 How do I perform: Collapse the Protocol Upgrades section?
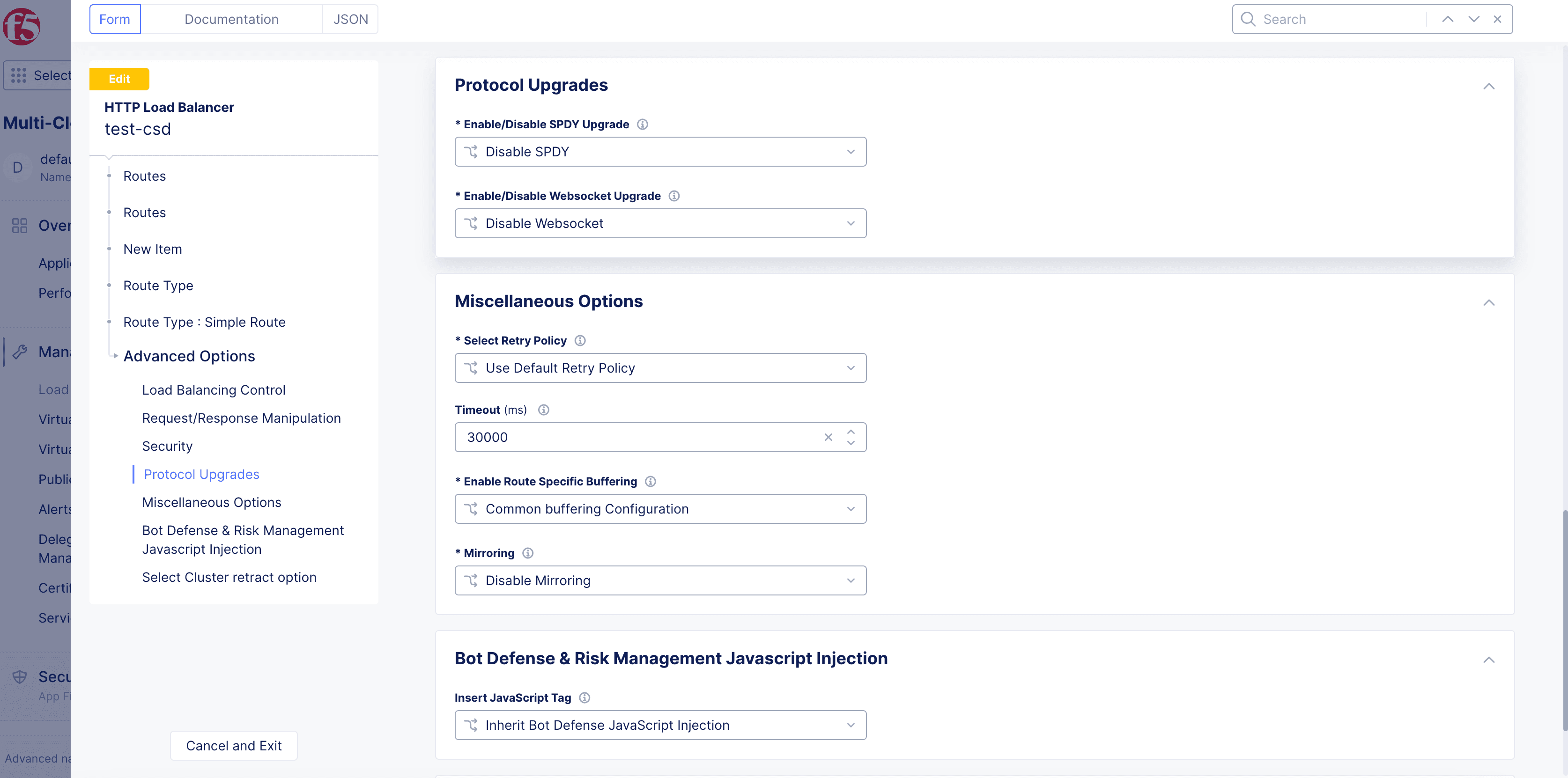(1488, 87)
